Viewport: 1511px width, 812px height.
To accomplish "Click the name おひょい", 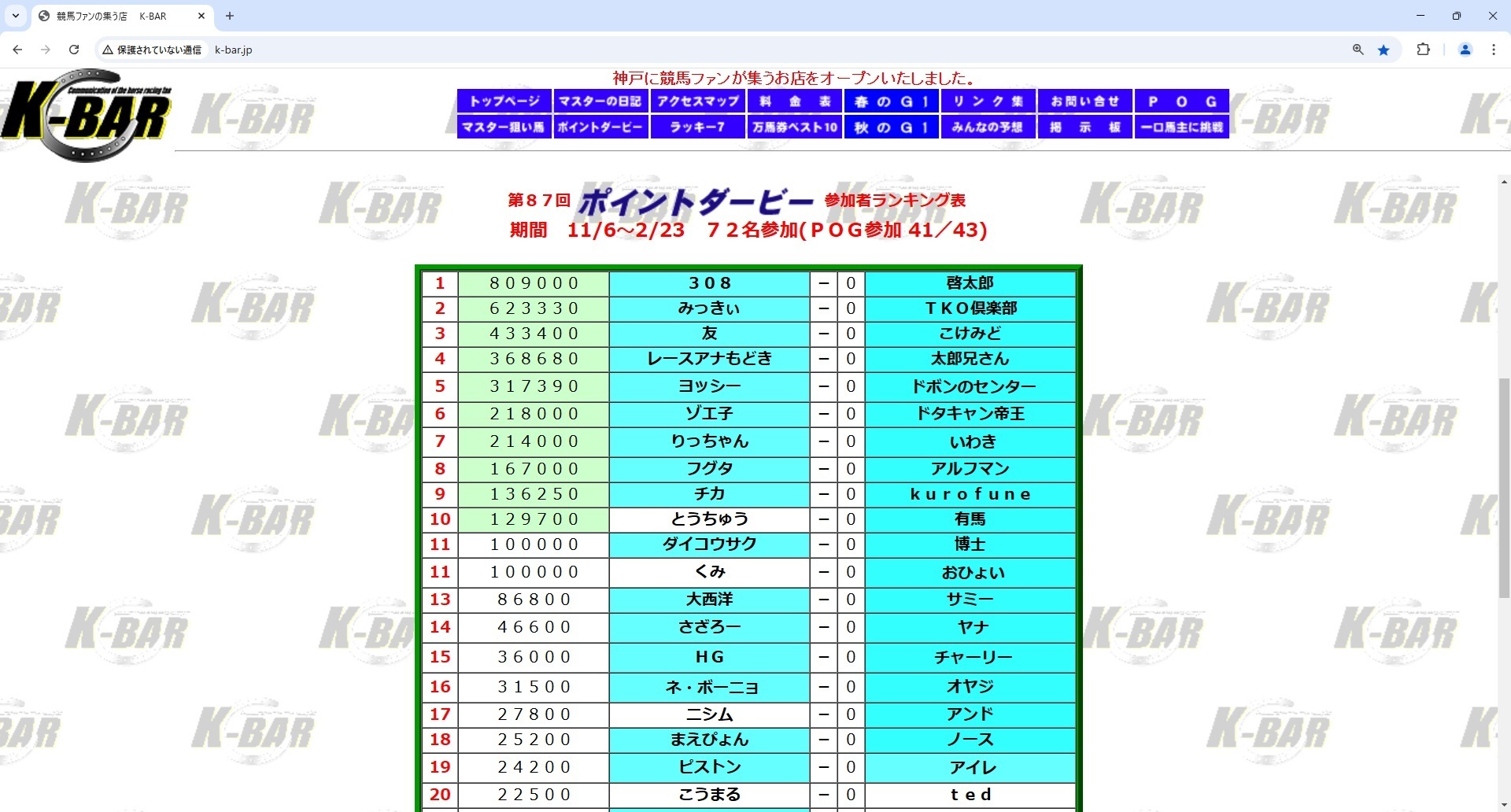I will [970, 572].
